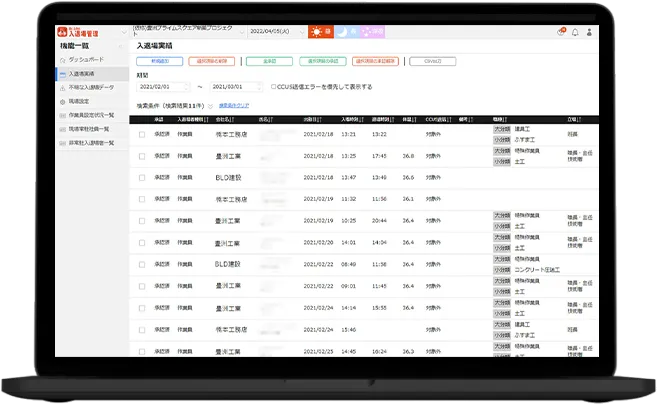Image resolution: width=657 pixels, height=405 pixels.
Task: Check the first table row checkbox
Action: click(142, 133)
